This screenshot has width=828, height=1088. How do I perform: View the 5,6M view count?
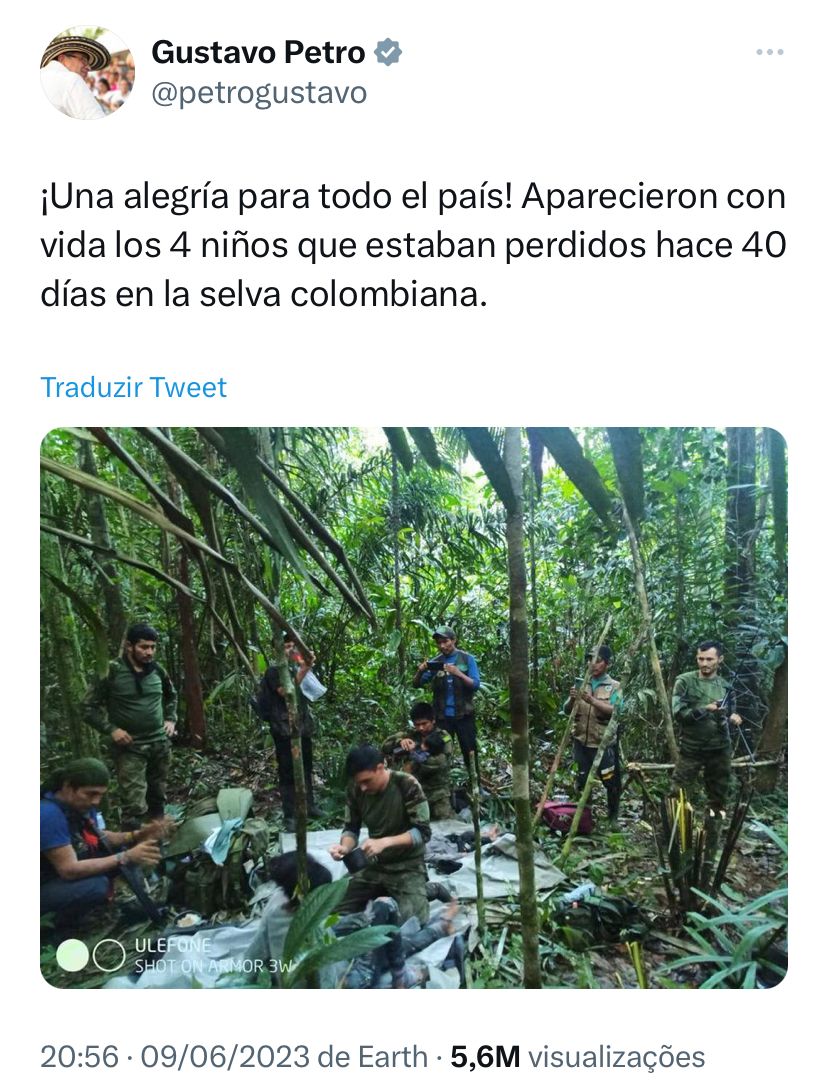click(x=485, y=1057)
